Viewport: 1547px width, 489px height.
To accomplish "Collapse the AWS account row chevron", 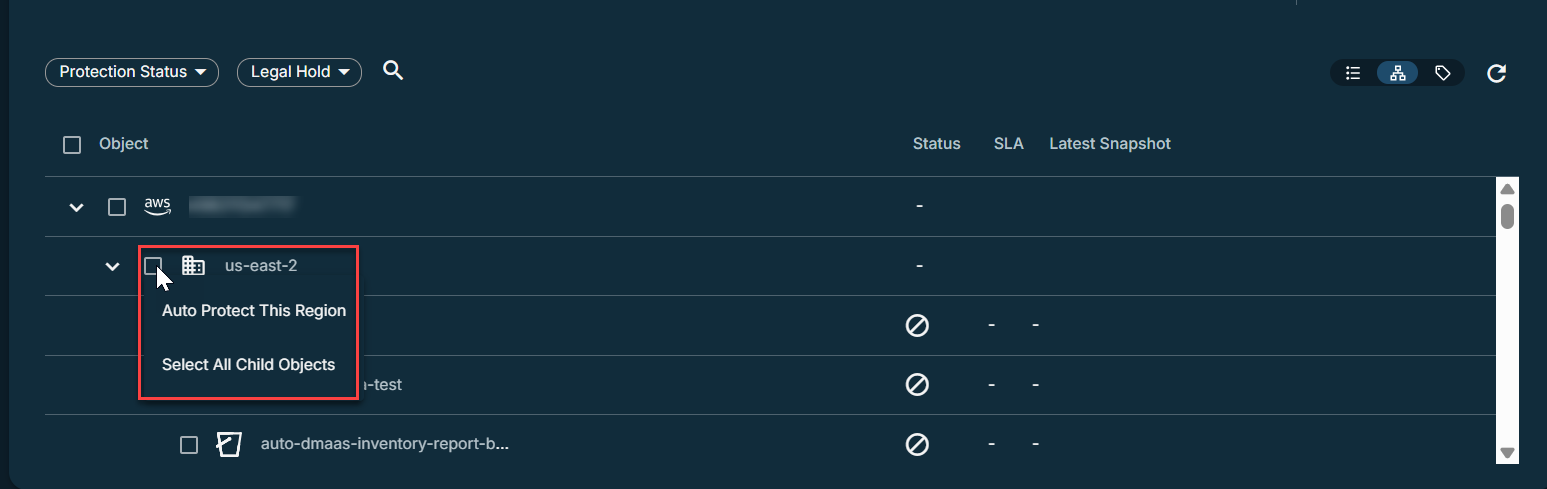I will 76,208.
